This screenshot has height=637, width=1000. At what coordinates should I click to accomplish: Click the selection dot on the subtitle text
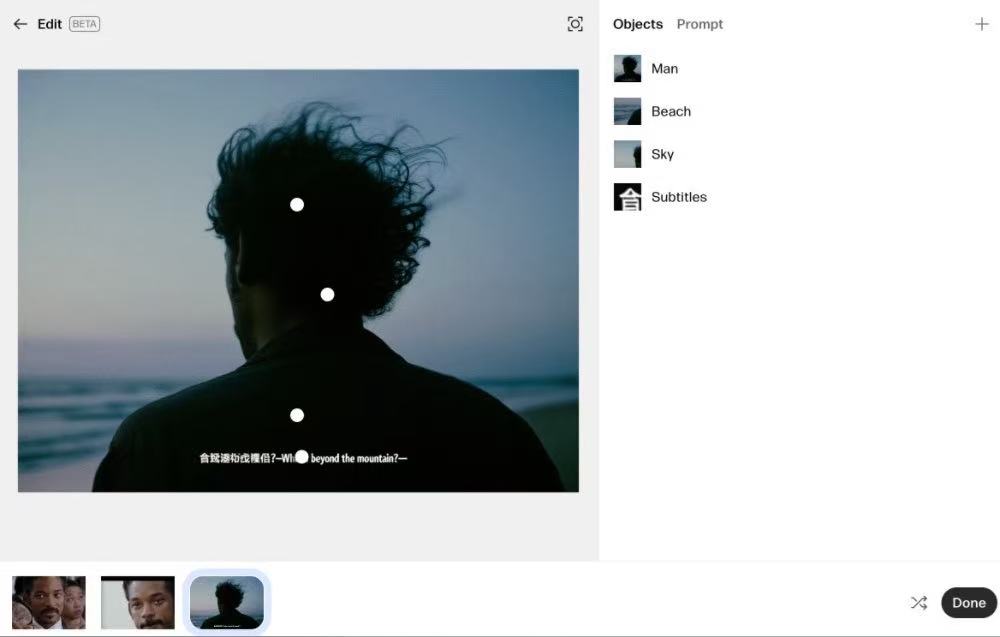point(301,457)
